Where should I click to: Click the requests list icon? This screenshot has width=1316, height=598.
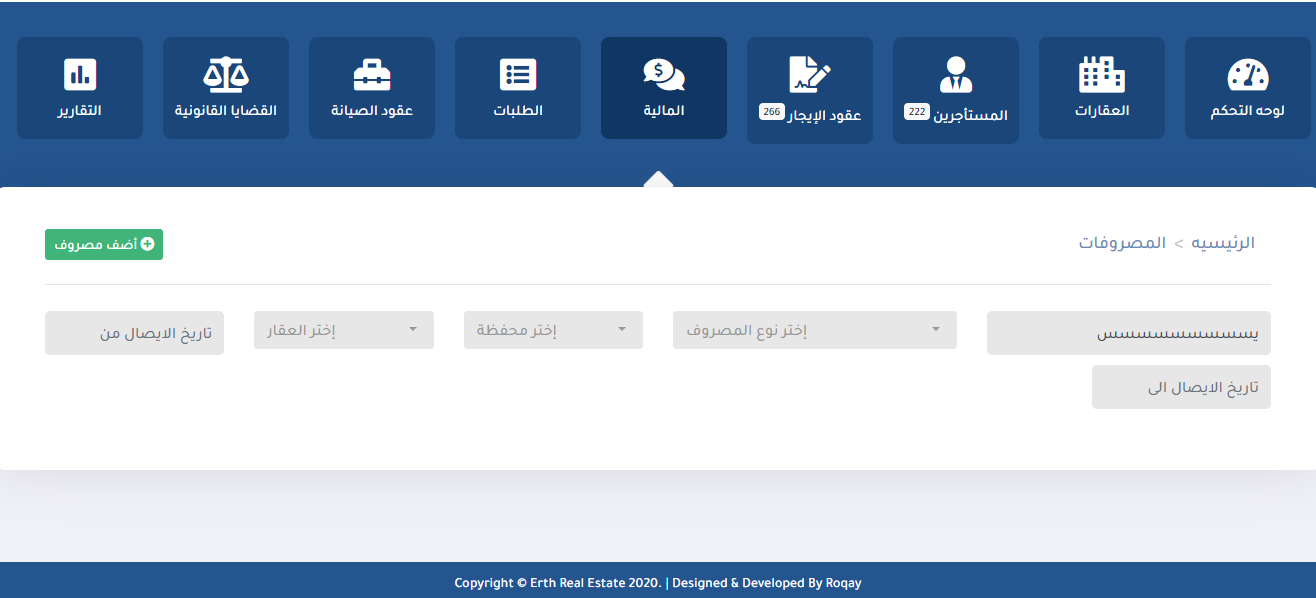tap(517, 75)
